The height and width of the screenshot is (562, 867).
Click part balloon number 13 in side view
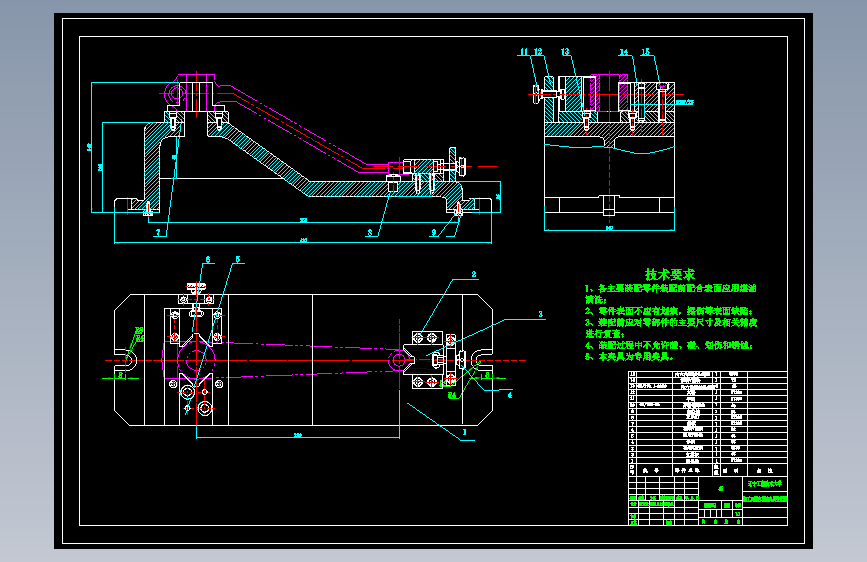pos(565,52)
